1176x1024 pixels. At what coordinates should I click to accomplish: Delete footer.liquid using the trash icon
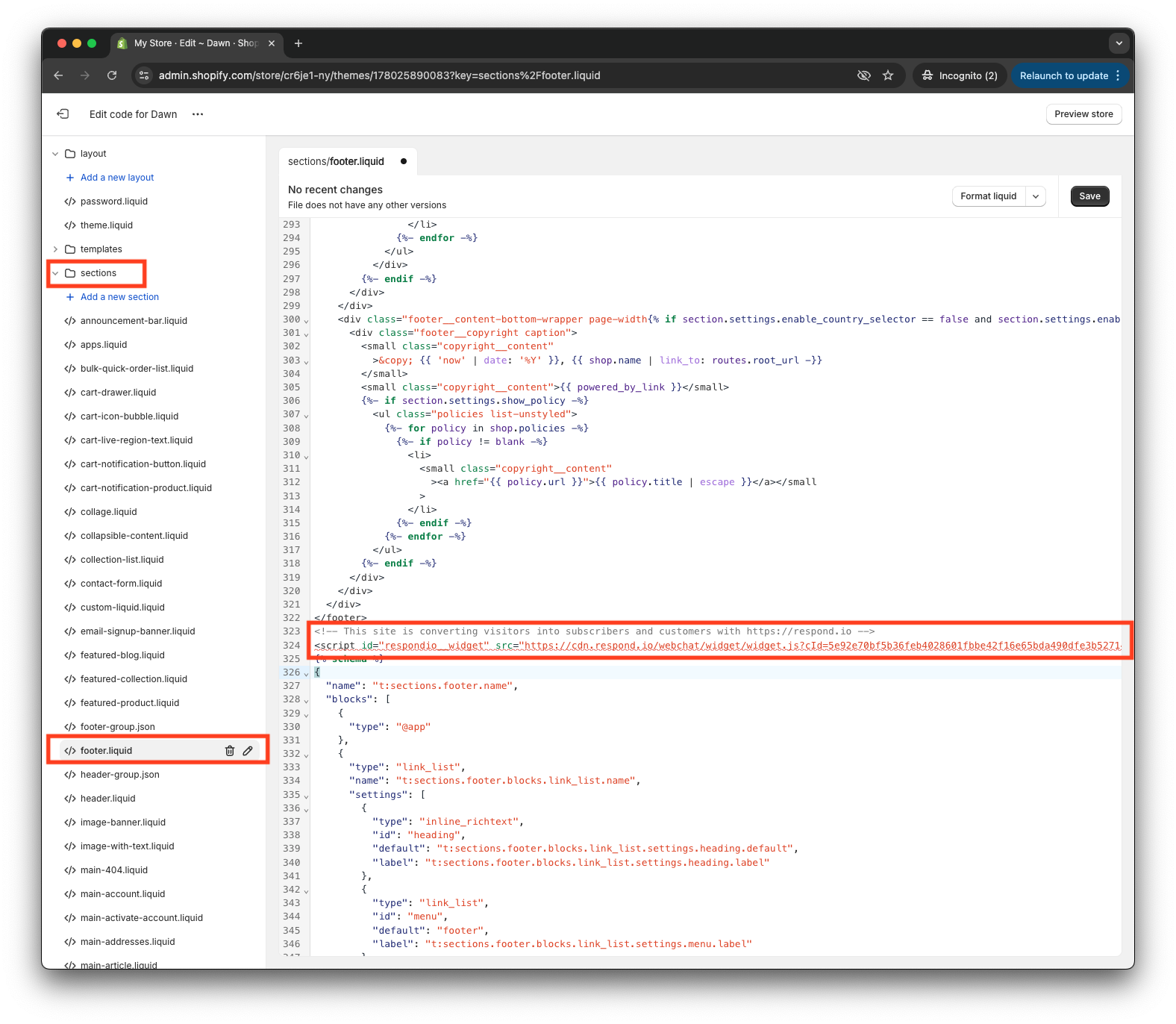230,751
